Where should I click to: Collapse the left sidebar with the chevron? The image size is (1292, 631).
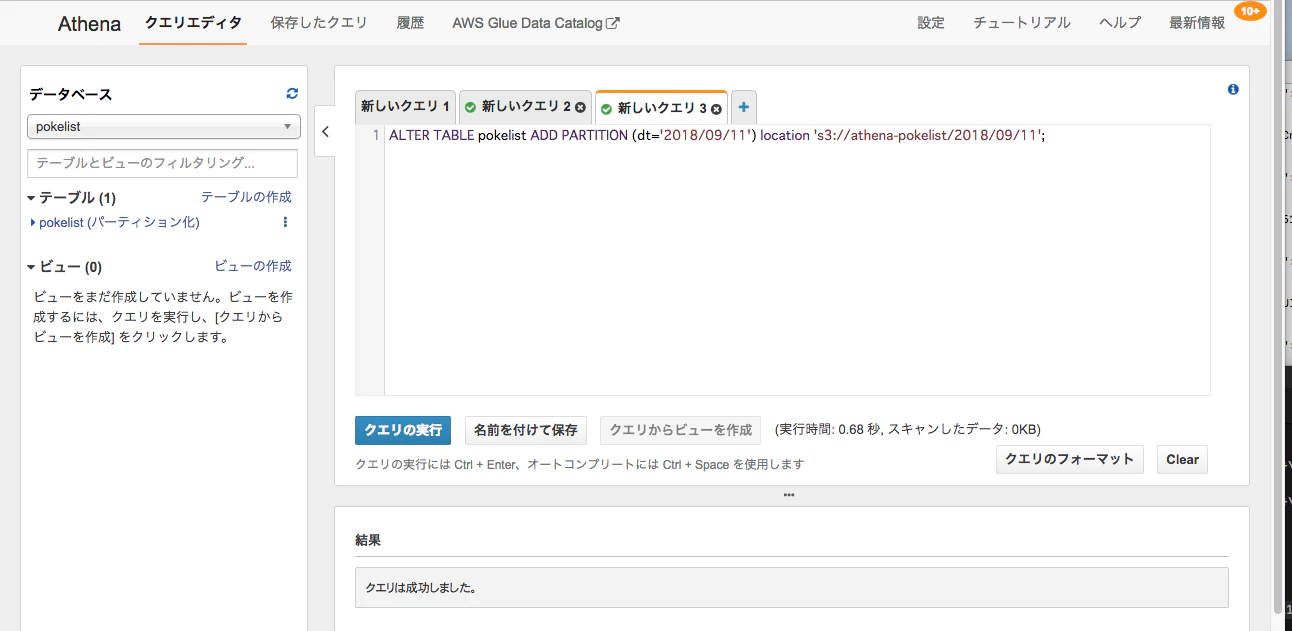click(x=325, y=131)
